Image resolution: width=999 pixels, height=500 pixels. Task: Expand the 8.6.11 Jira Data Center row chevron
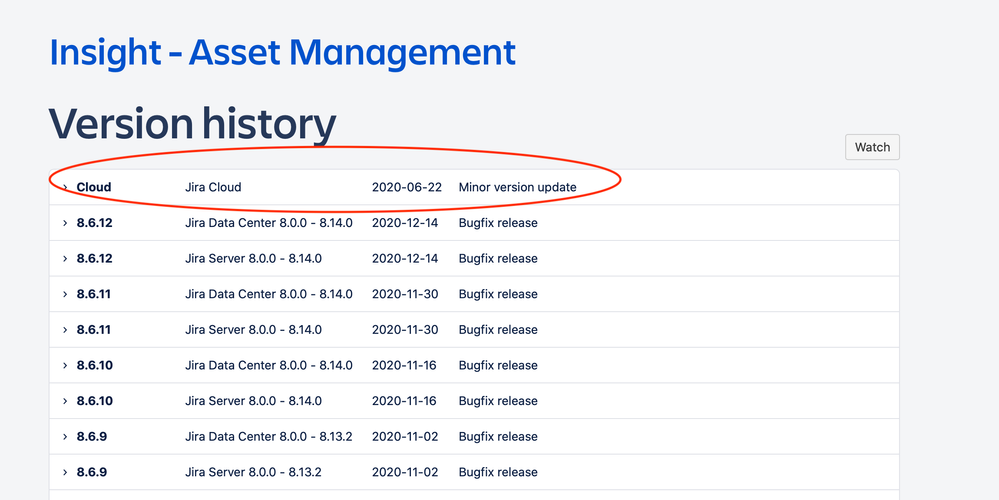[x=65, y=294]
